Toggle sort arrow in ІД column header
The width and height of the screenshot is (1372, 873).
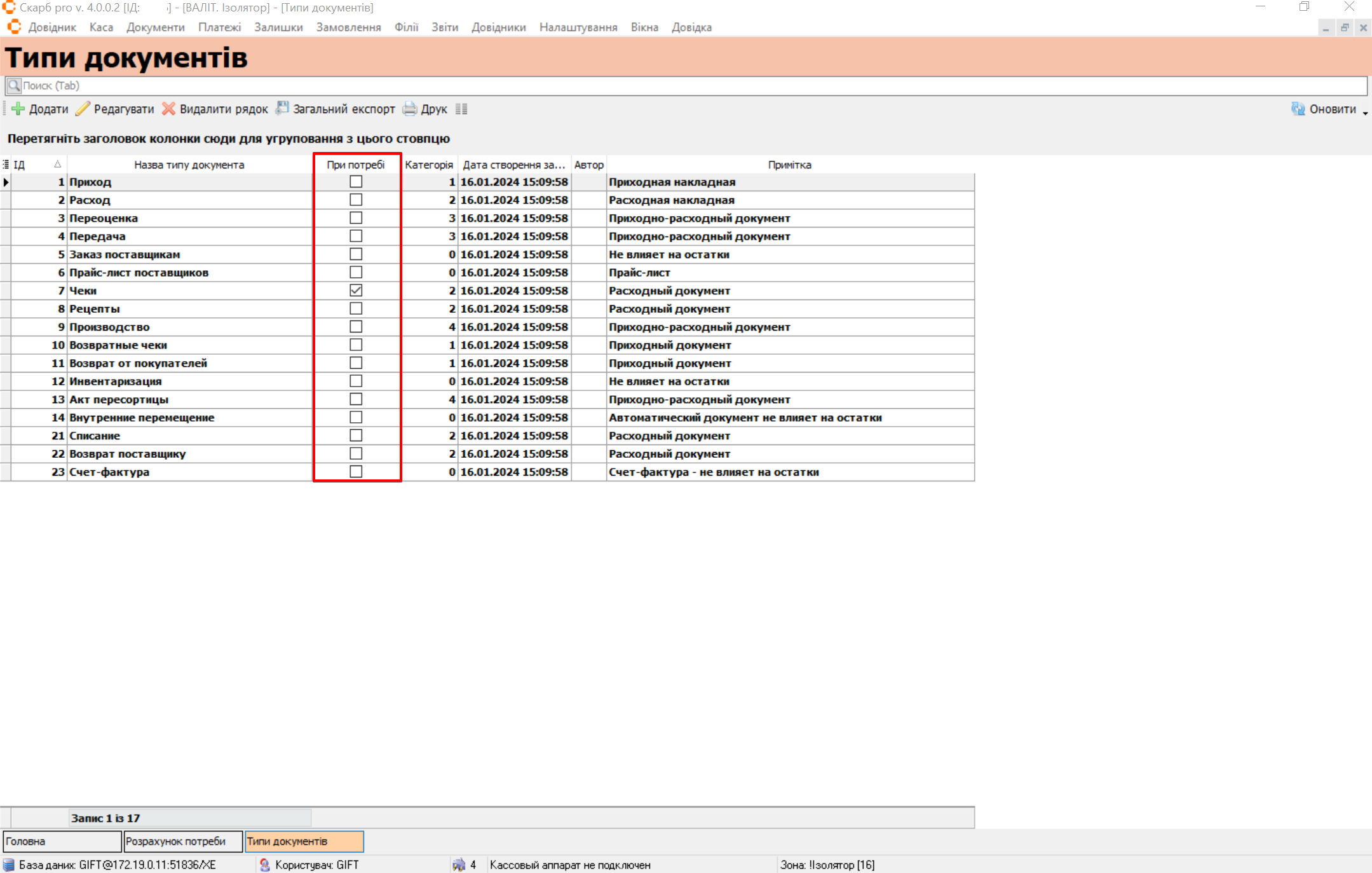(x=57, y=165)
